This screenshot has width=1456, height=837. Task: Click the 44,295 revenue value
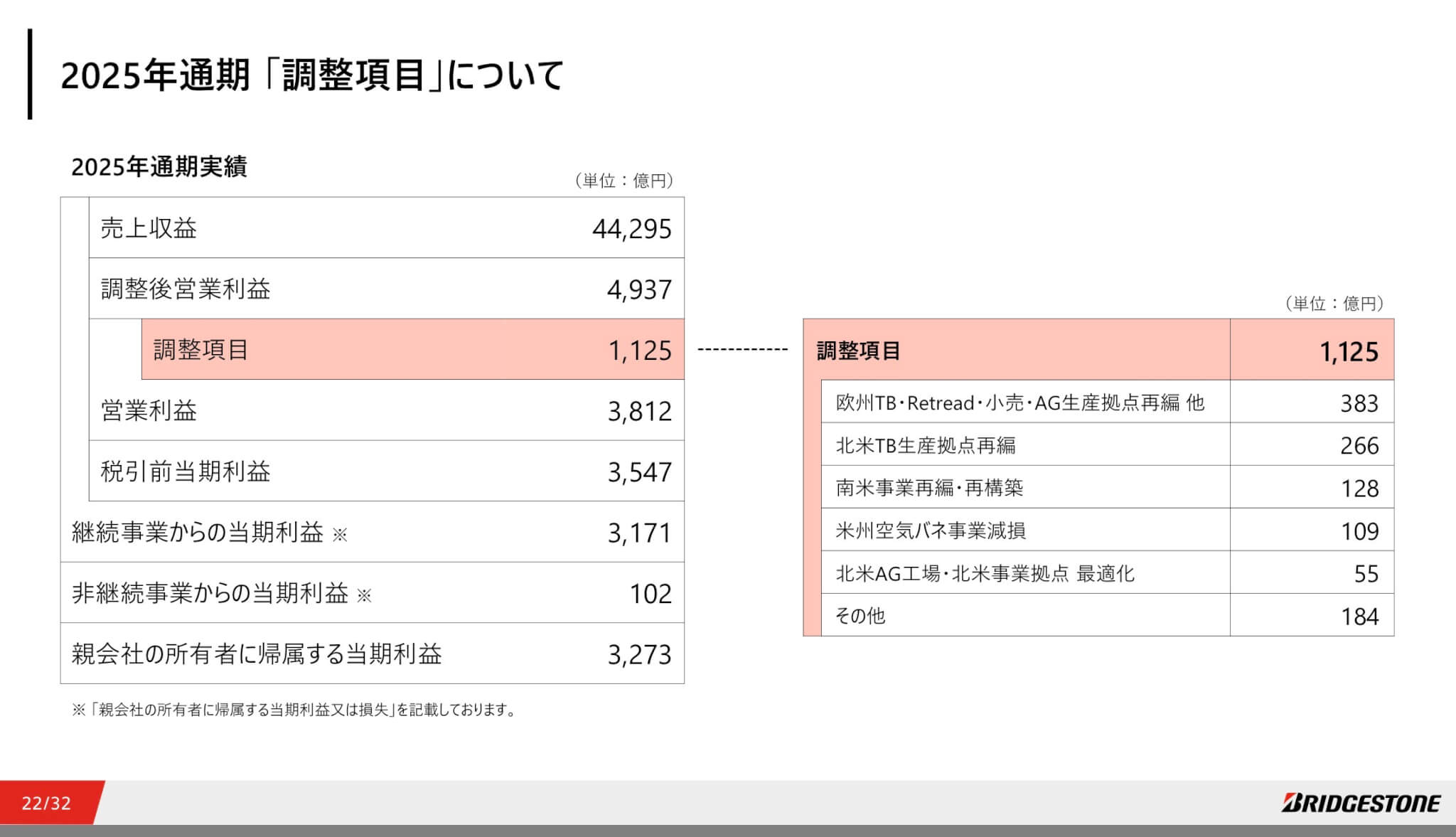tap(631, 229)
